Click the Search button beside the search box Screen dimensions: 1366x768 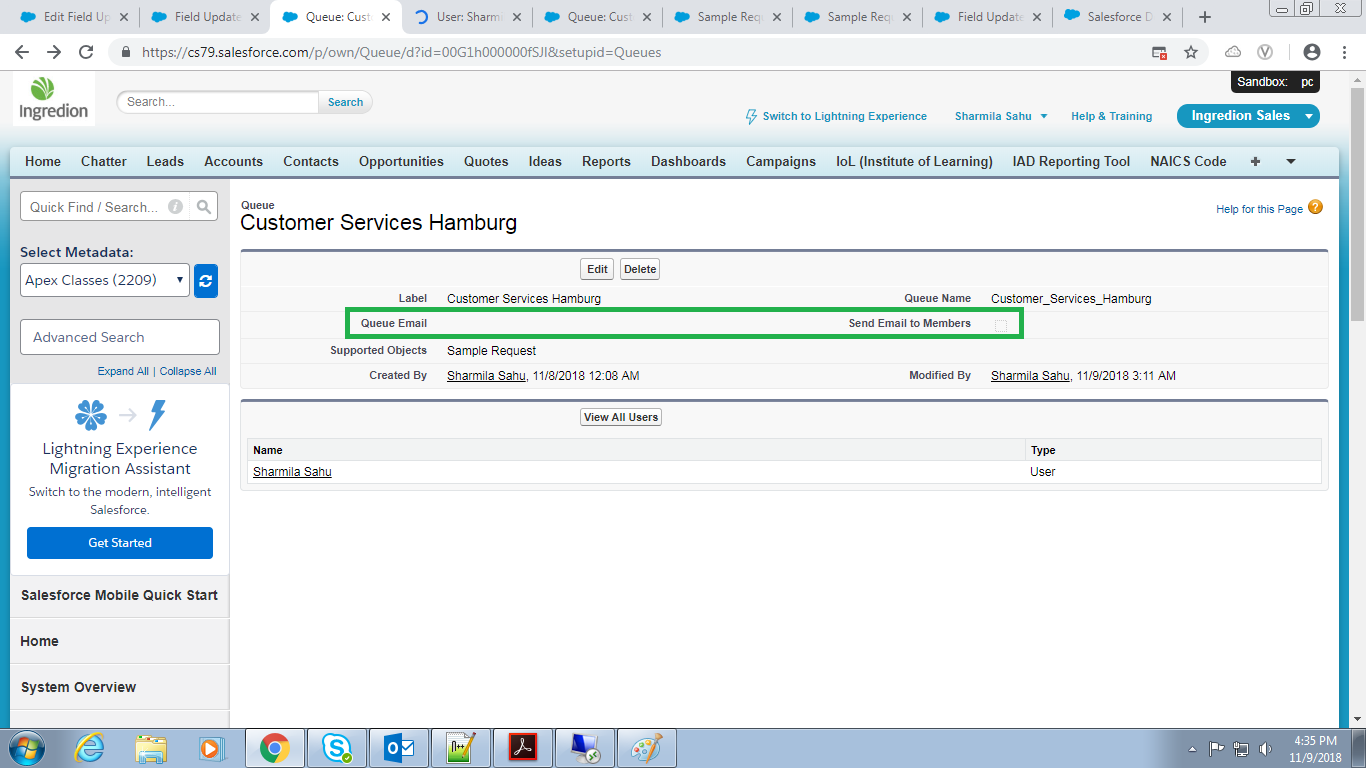coord(345,102)
